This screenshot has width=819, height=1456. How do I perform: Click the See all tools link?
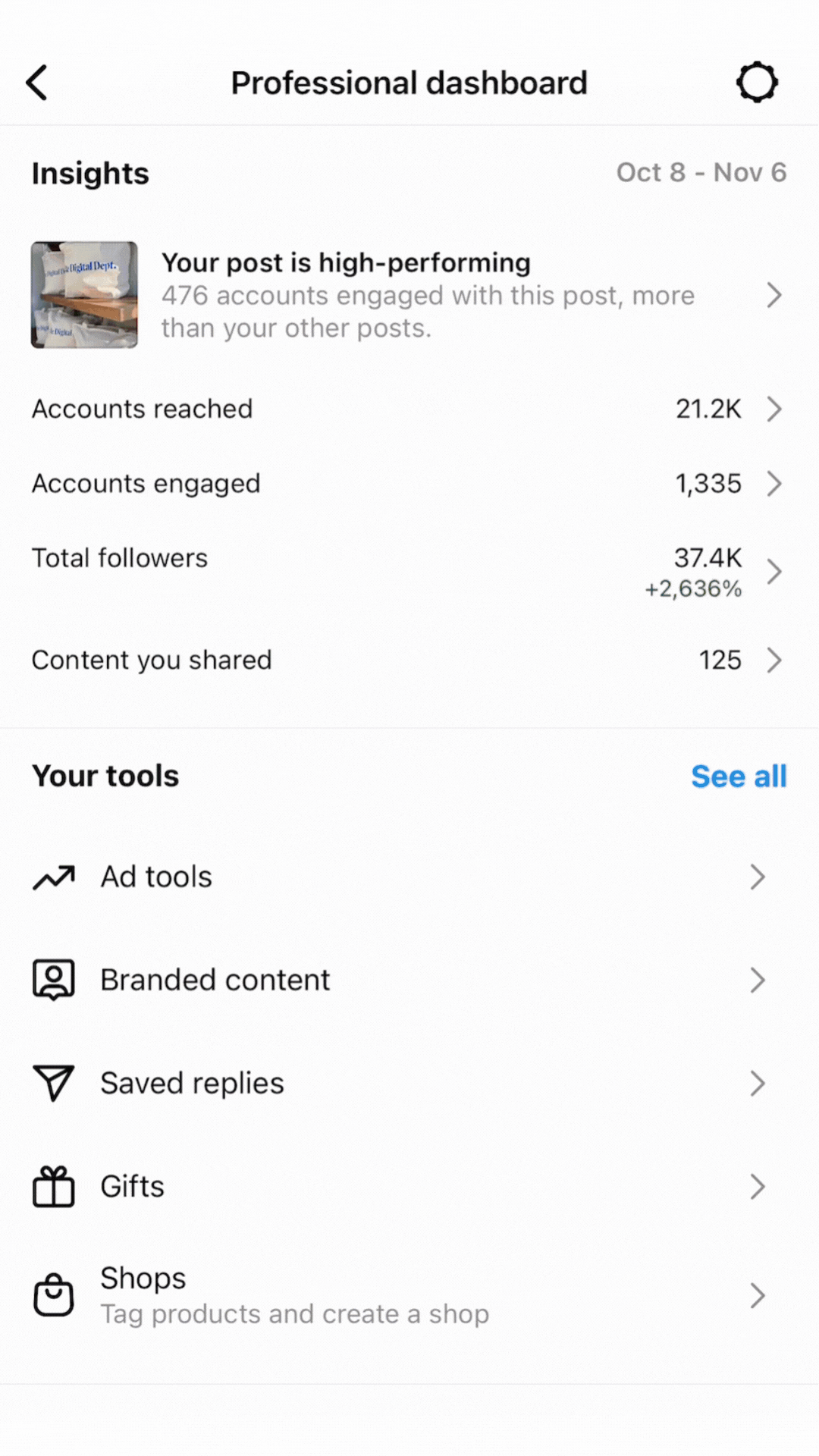[739, 777]
